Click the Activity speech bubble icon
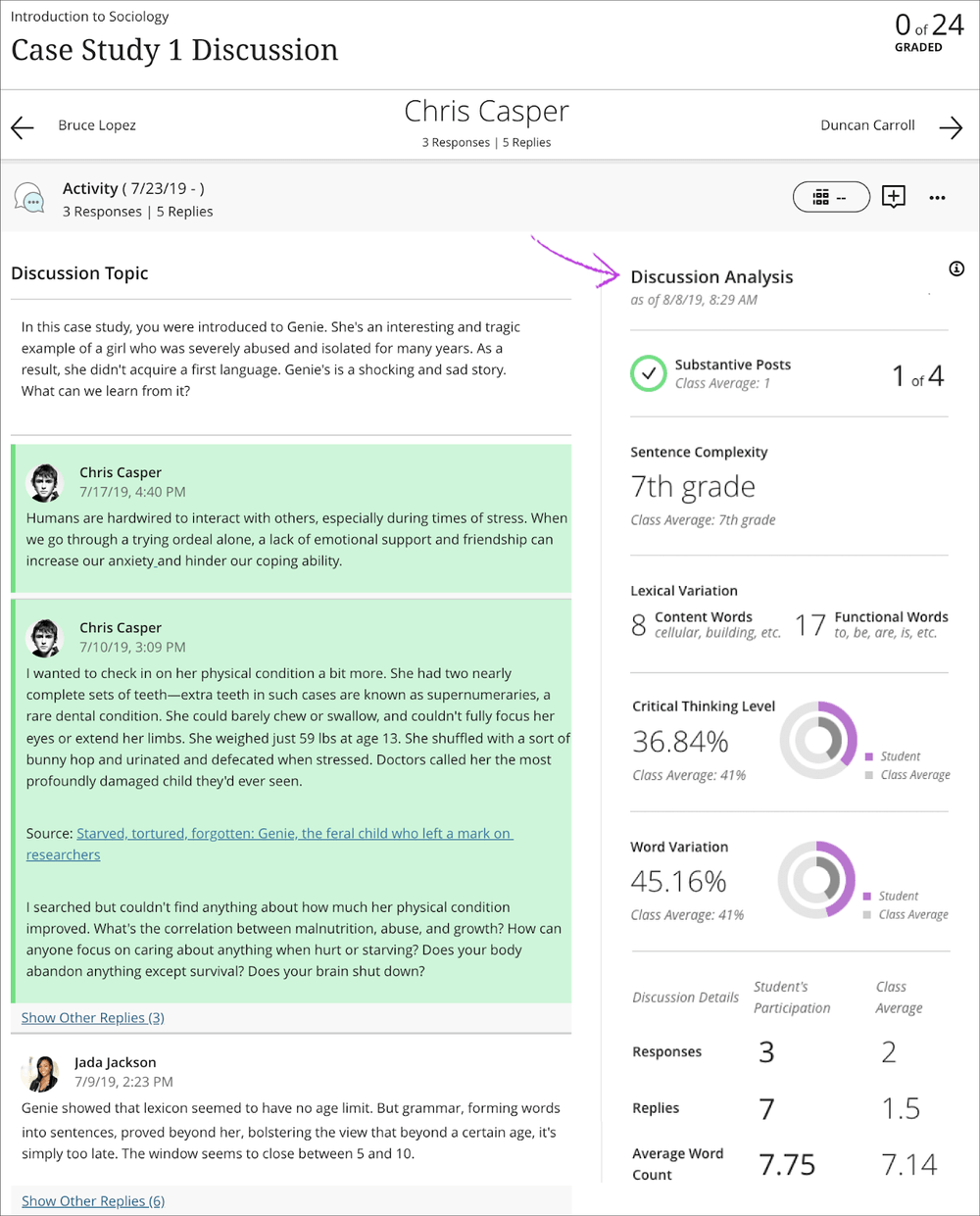This screenshot has height=1216, width=980. (29, 199)
